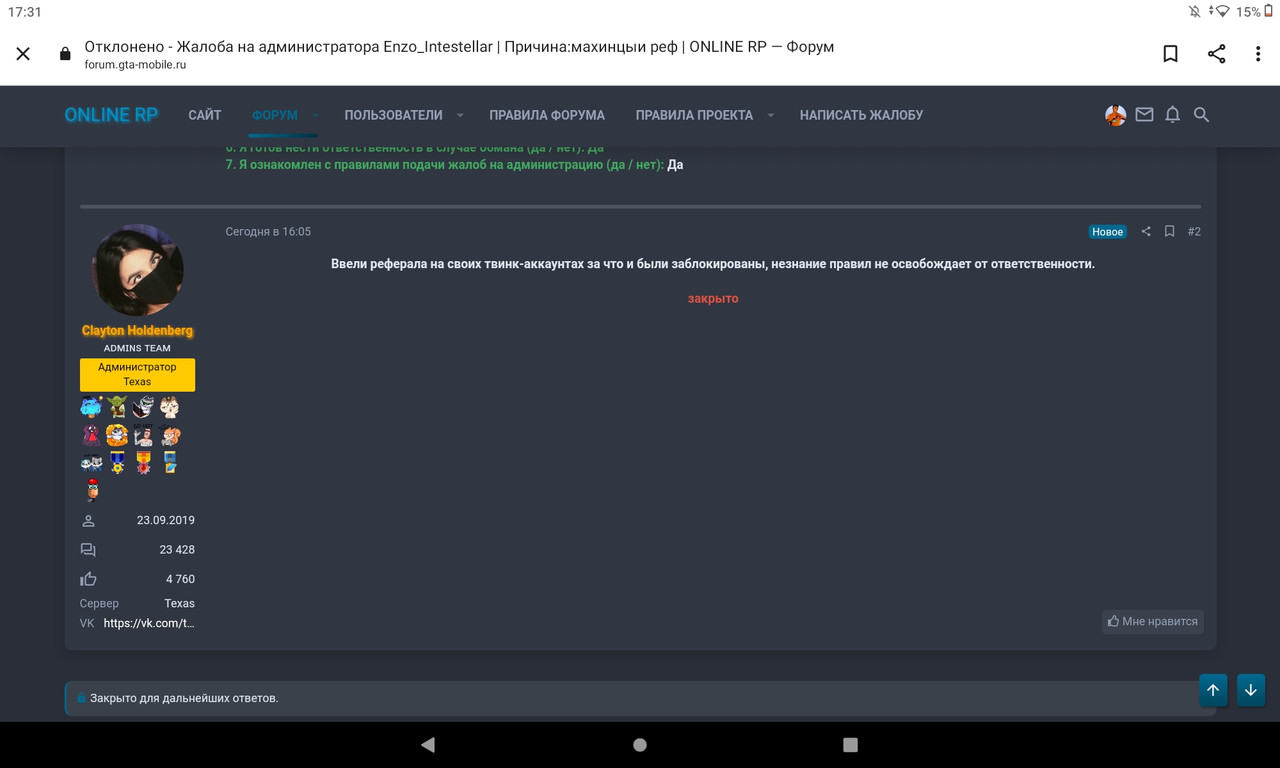Share the post using the share icon
This screenshot has width=1280, height=768.
[1146, 231]
